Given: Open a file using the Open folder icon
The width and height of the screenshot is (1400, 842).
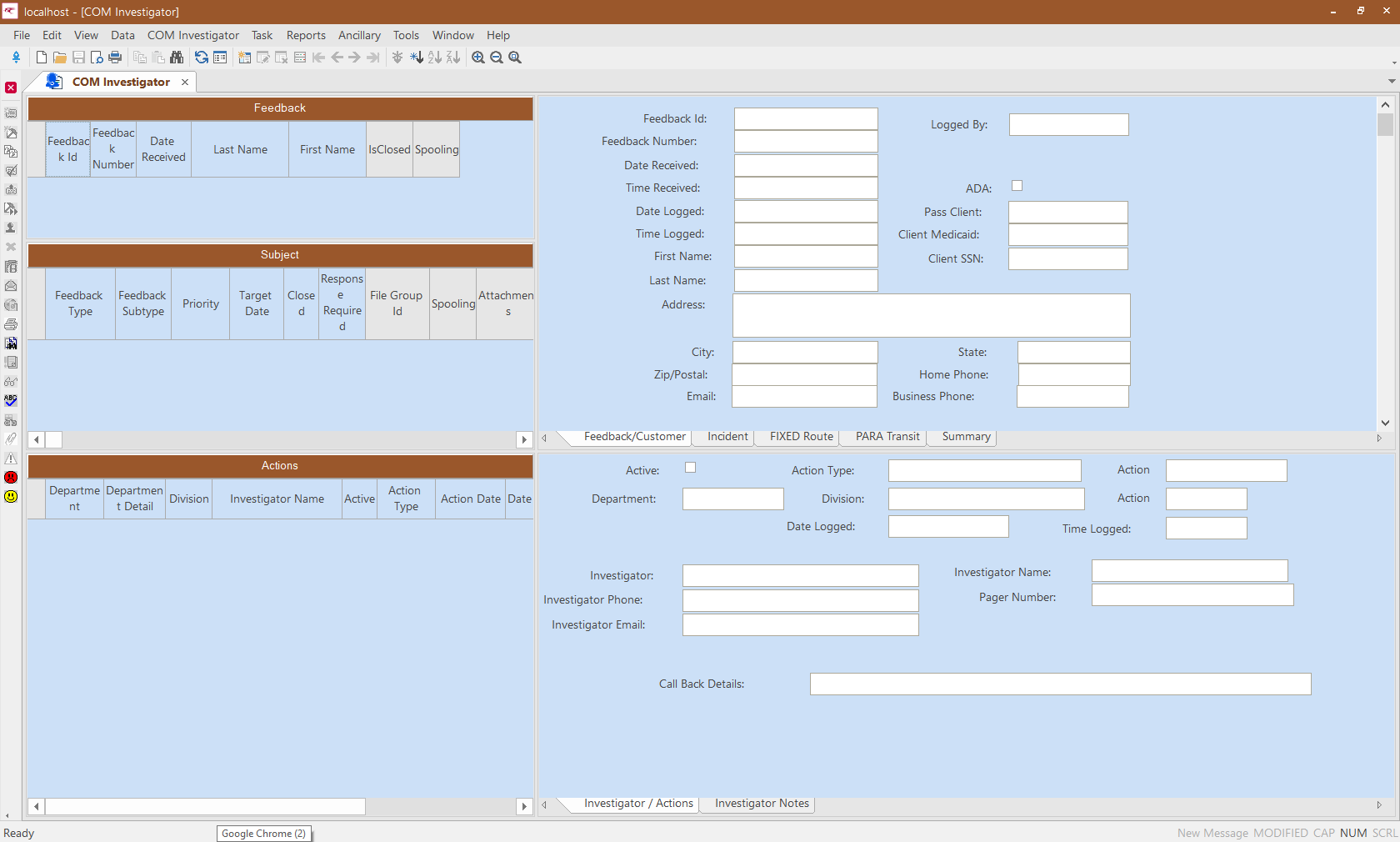Looking at the screenshot, I should click(59, 58).
